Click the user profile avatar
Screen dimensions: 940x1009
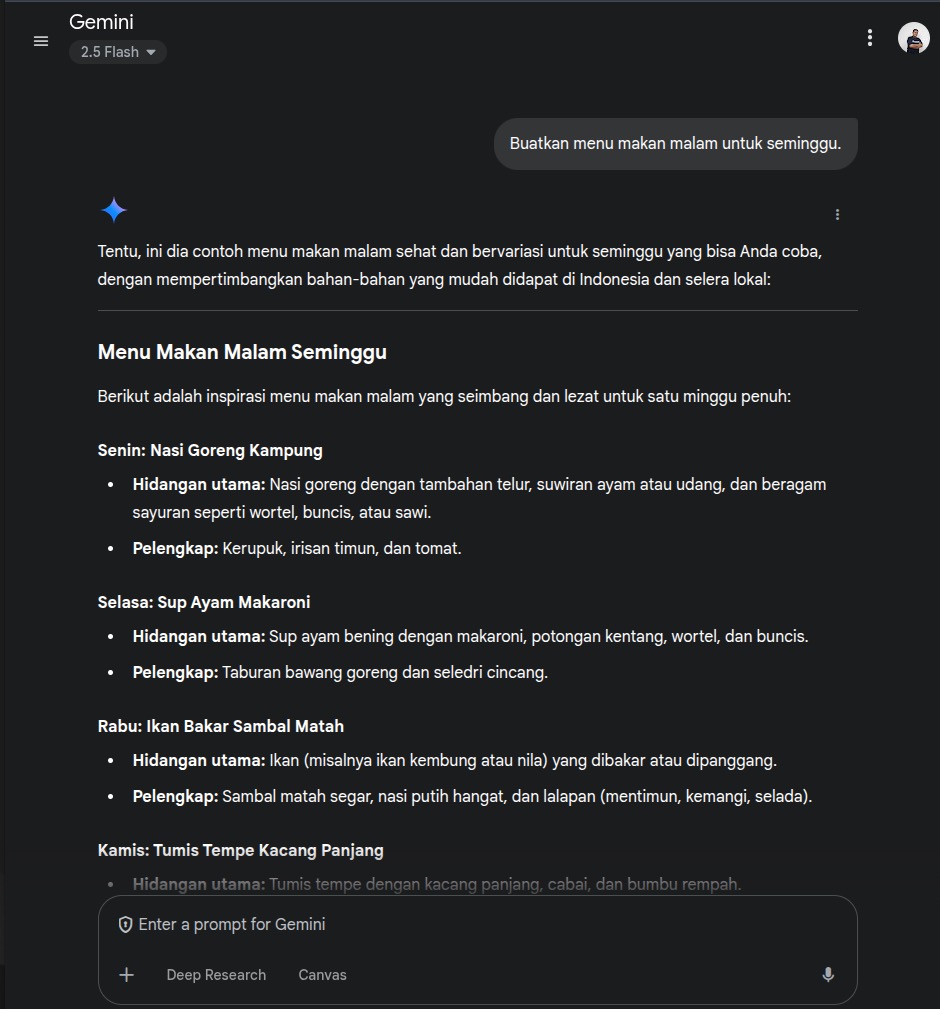913,38
